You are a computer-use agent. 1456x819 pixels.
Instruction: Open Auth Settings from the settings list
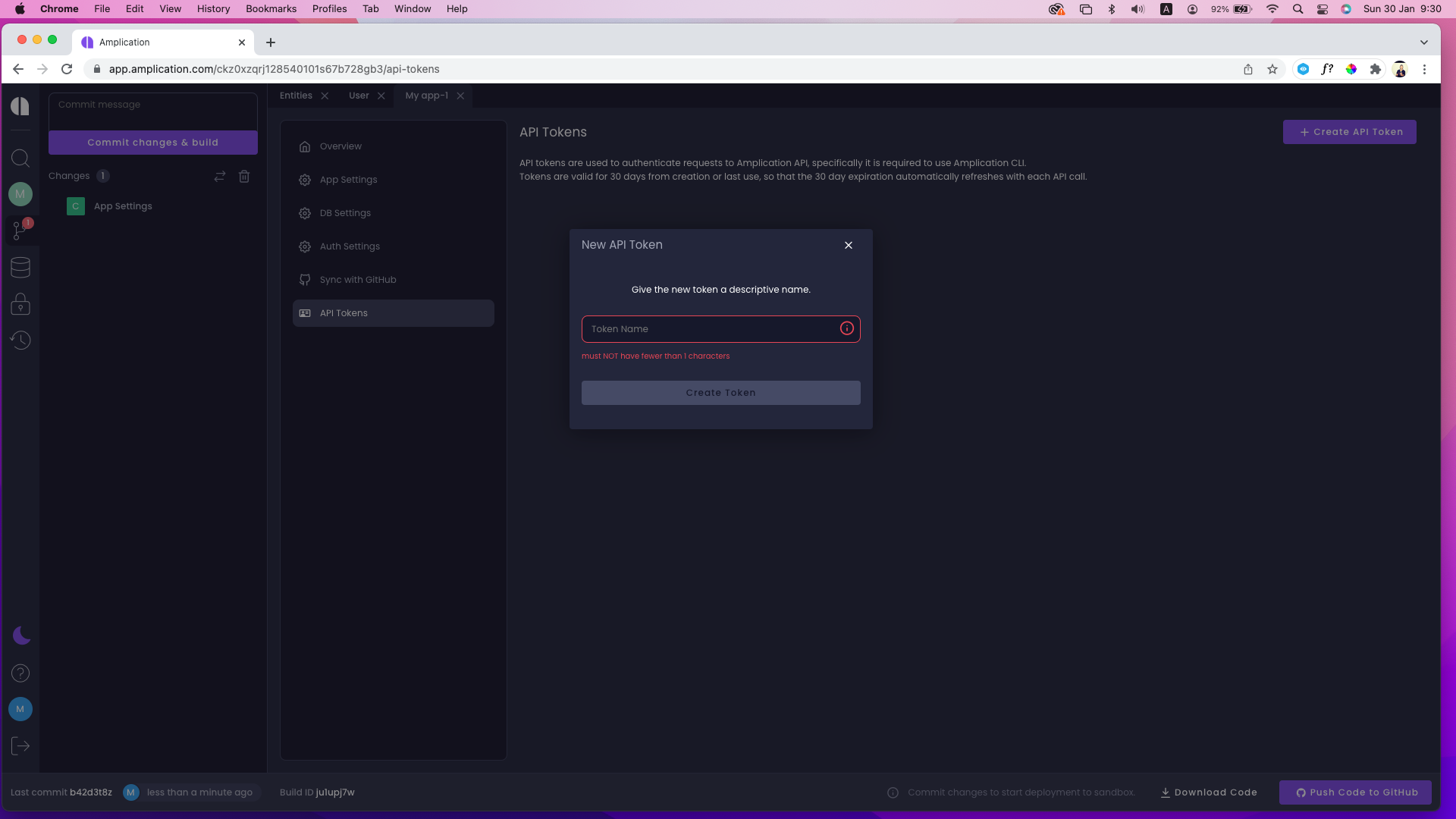coord(349,246)
